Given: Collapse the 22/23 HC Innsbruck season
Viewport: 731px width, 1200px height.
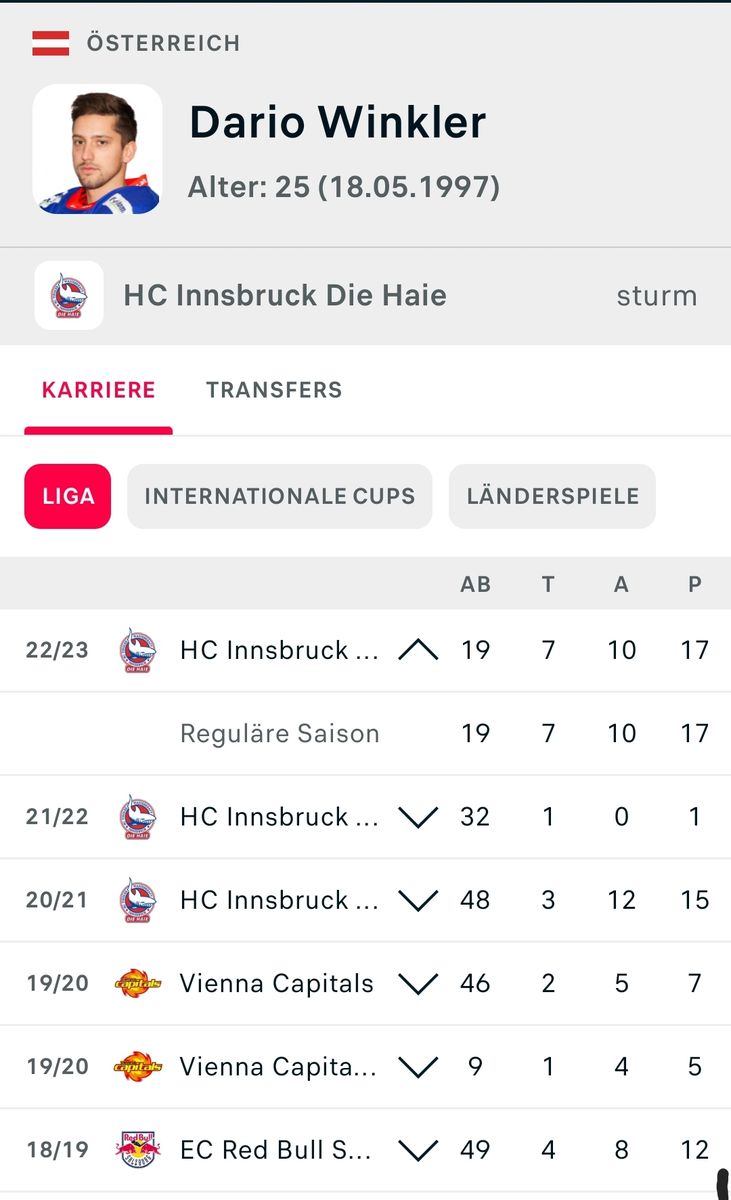Looking at the screenshot, I should tap(418, 650).
